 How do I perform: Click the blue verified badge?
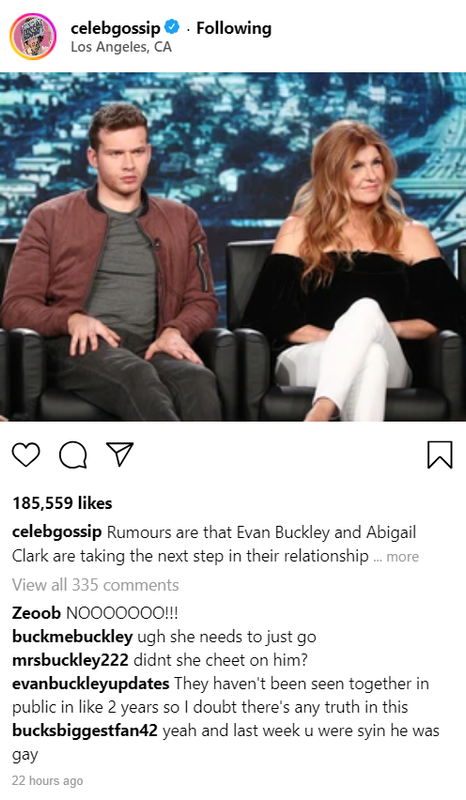[x=172, y=27]
